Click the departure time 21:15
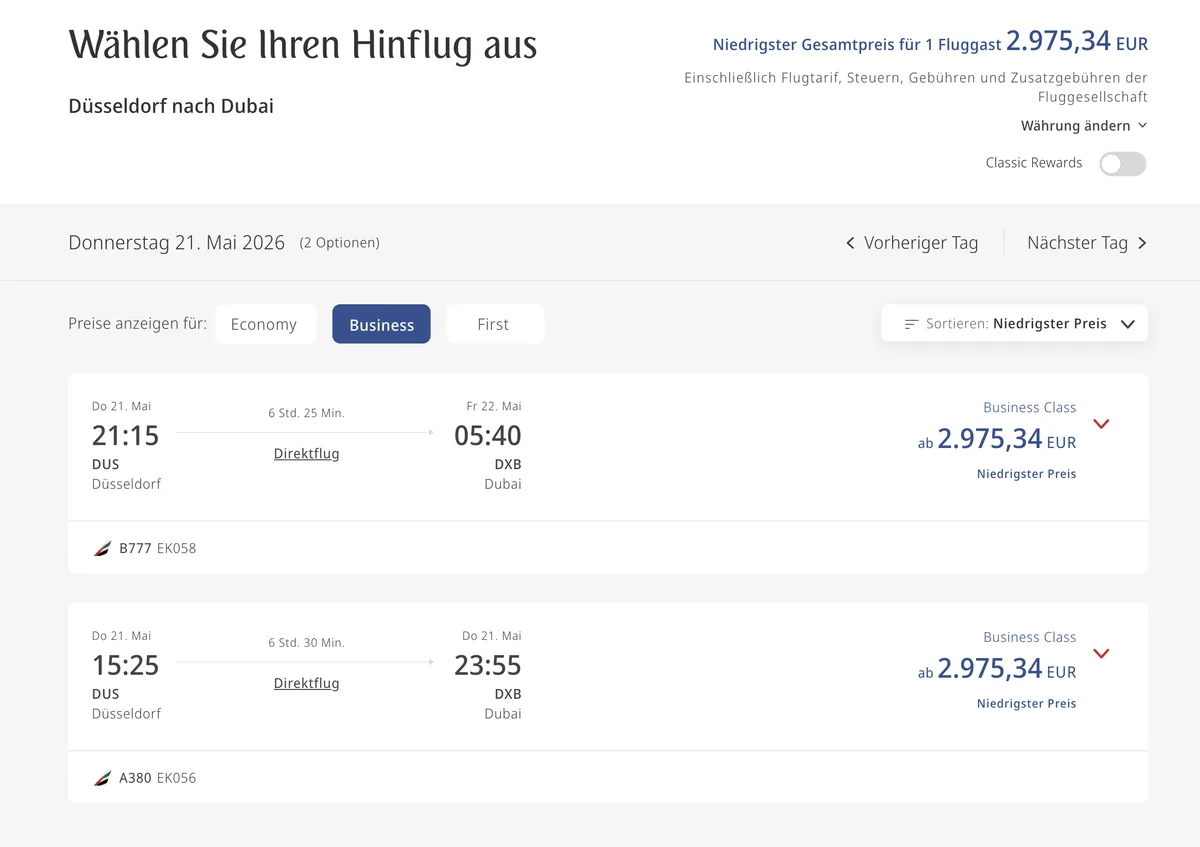Screen dimensions: 1200x847 pyautogui.click(x=125, y=436)
